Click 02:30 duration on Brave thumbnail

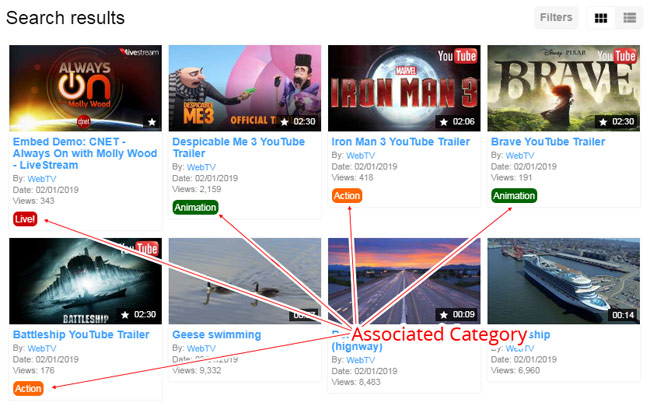click(623, 122)
